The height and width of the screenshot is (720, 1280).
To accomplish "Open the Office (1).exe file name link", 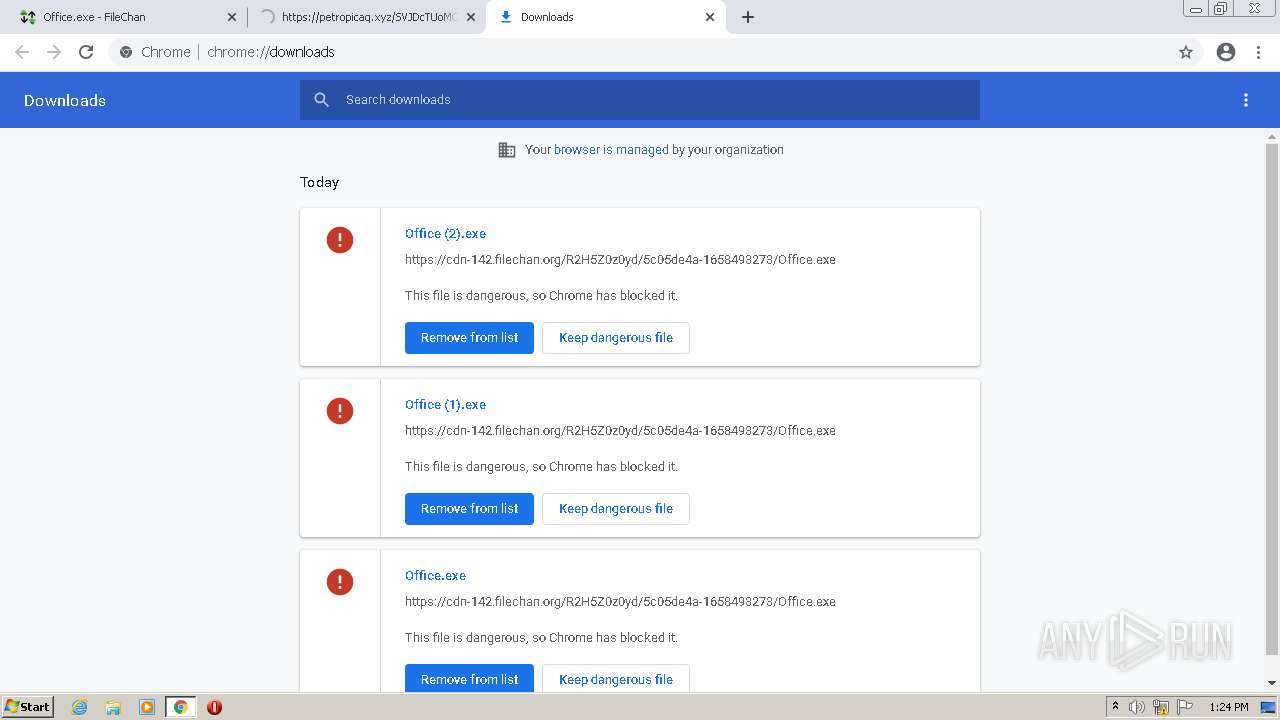I will pyautogui.click(x=445, y=405).
